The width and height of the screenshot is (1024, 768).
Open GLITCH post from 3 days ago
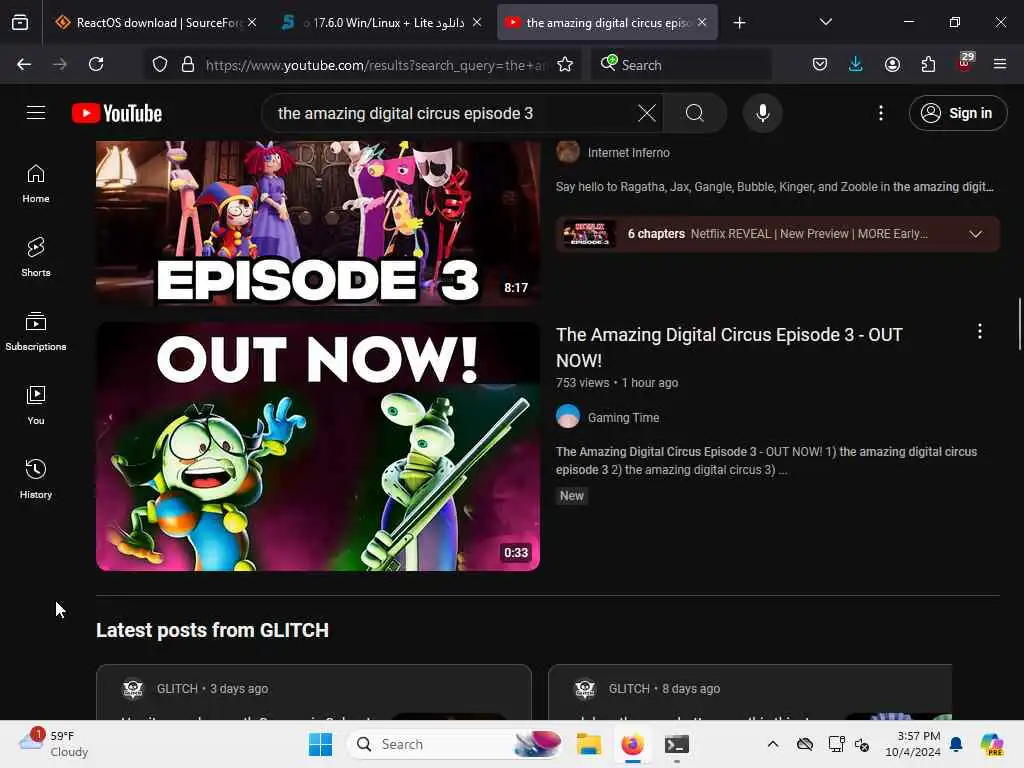(313, 692)
